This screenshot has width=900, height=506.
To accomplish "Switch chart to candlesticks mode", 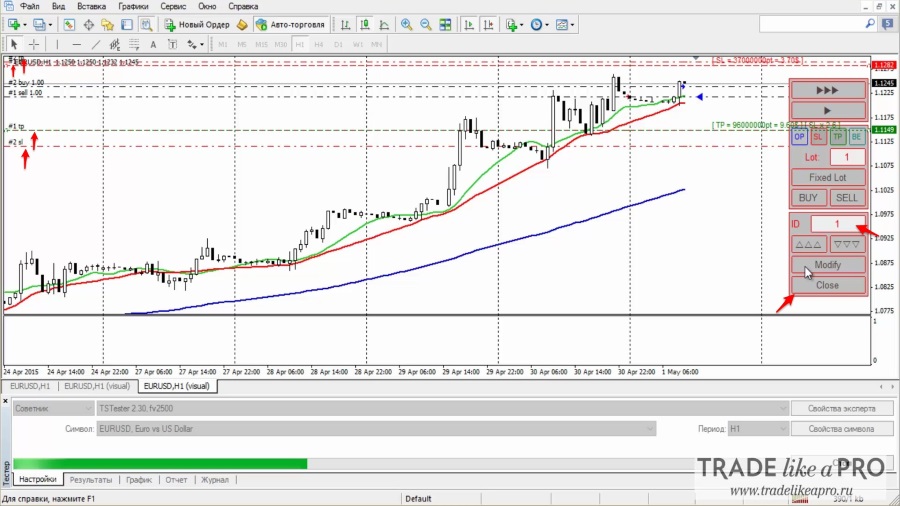I will pyautogui.click(x=365, y=25).
